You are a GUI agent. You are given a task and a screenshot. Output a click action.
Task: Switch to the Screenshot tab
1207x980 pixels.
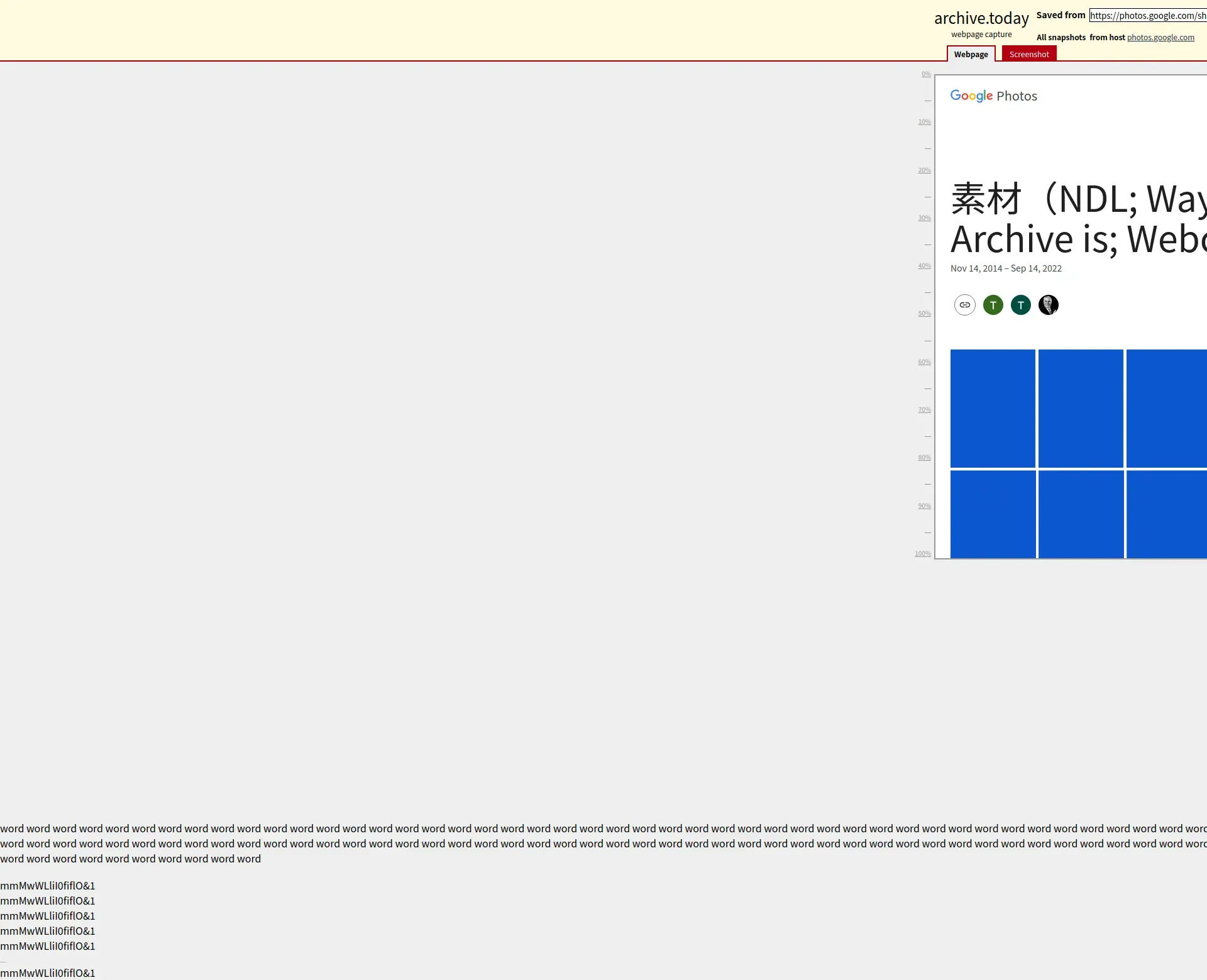1028,54
